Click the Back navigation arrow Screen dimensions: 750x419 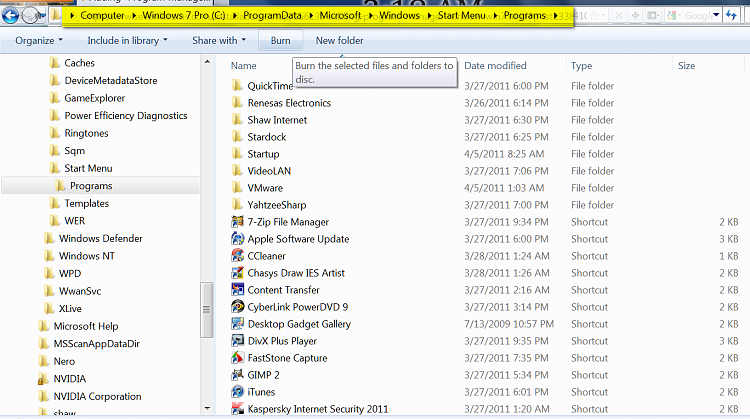pos(10,16)
